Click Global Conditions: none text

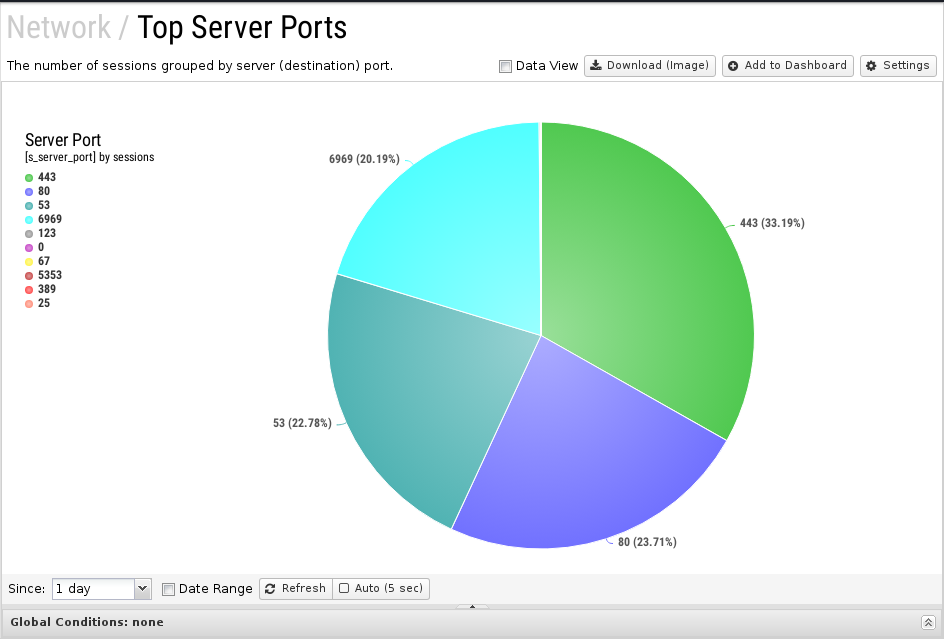click(x=87, y=622)
